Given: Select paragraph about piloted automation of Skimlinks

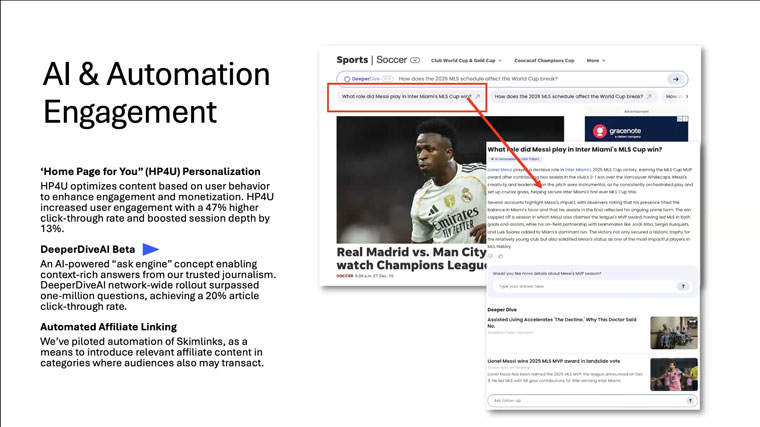Looking at the screenshot, I should coord(152,352).
